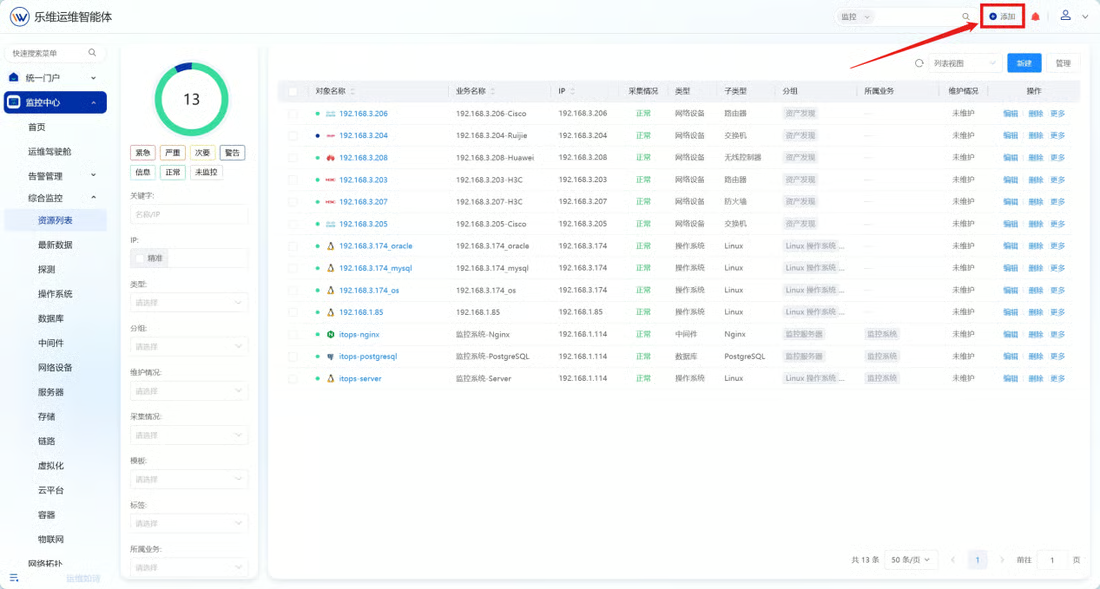Collapse the sidebar with the bottom-left menu icon
Image resolution: width=1100 pixels, height=589 pixels.
pos(13,578)
